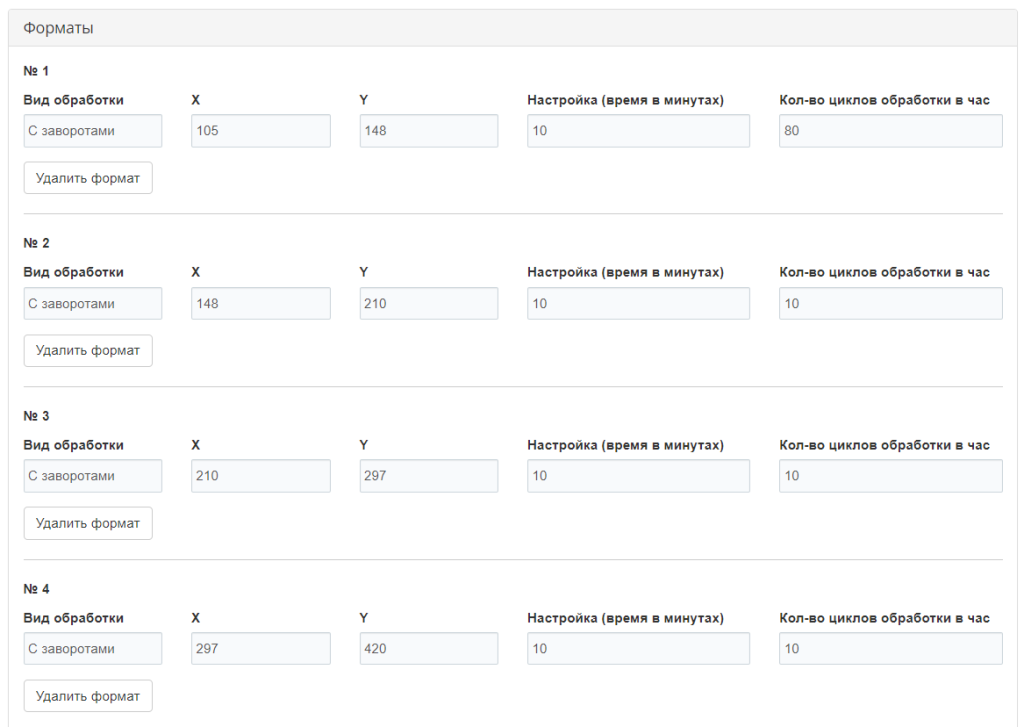Open the Вид обработки dropdown for format №3
The height and width of the screenshot is (727, 1024).
click(92, 475)
